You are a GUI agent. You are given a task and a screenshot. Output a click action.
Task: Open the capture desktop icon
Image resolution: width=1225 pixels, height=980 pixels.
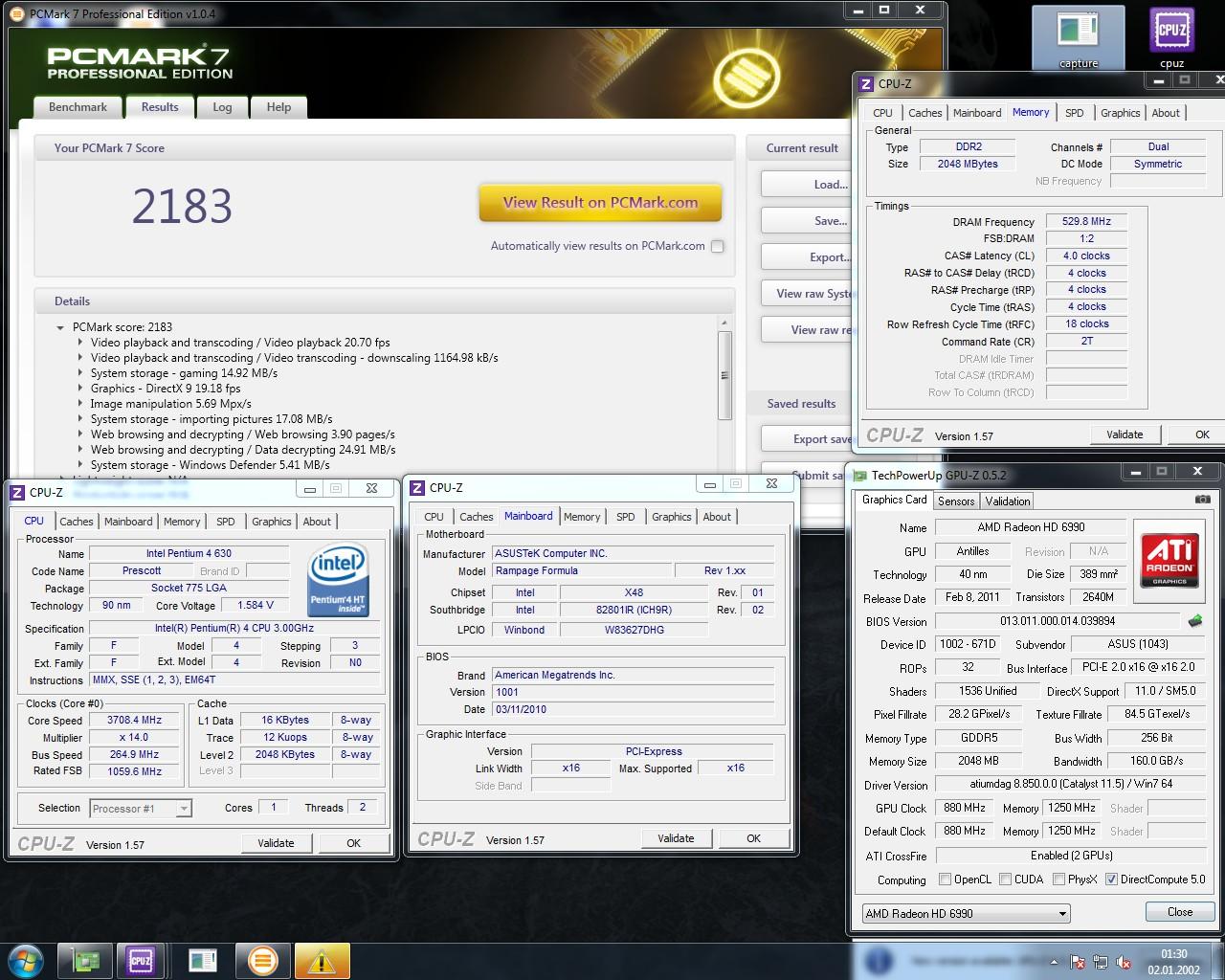[x=1078, y=36]
